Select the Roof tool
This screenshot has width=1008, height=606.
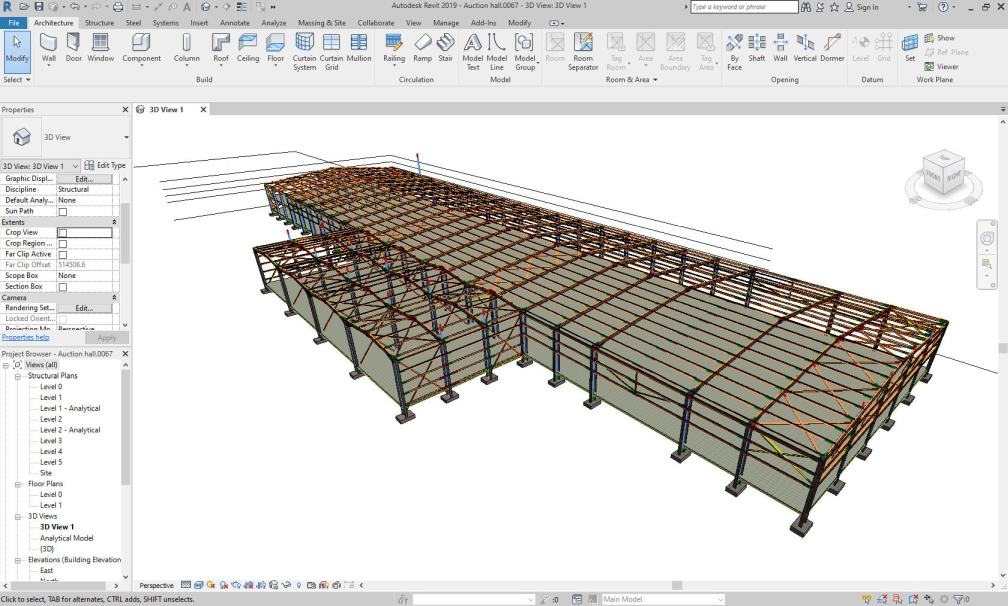point(220,49)
